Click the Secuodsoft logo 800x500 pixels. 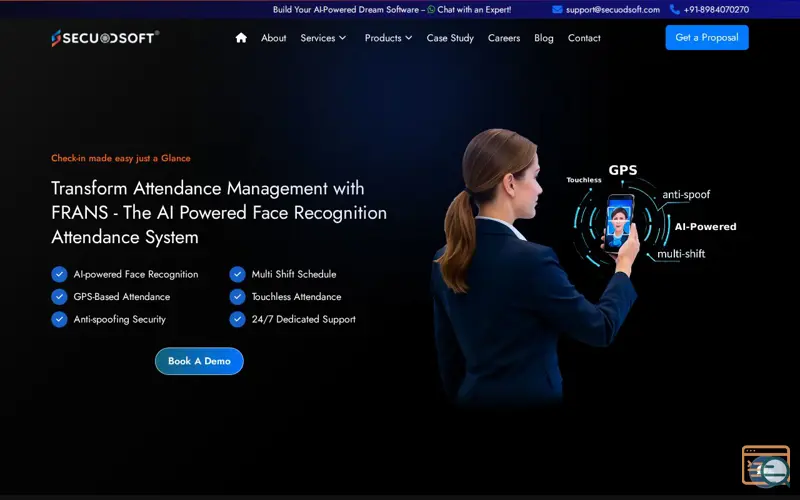[x=105, y=38]
